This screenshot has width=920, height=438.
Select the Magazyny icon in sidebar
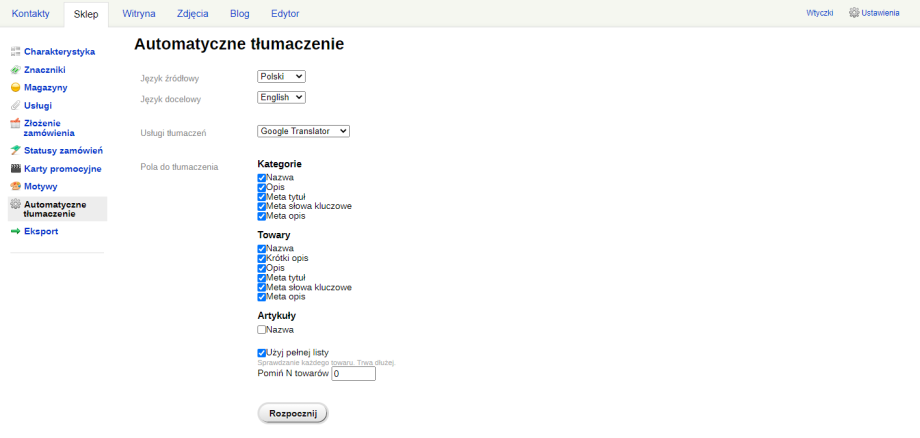pyautogui.click(x=16, y=87)
